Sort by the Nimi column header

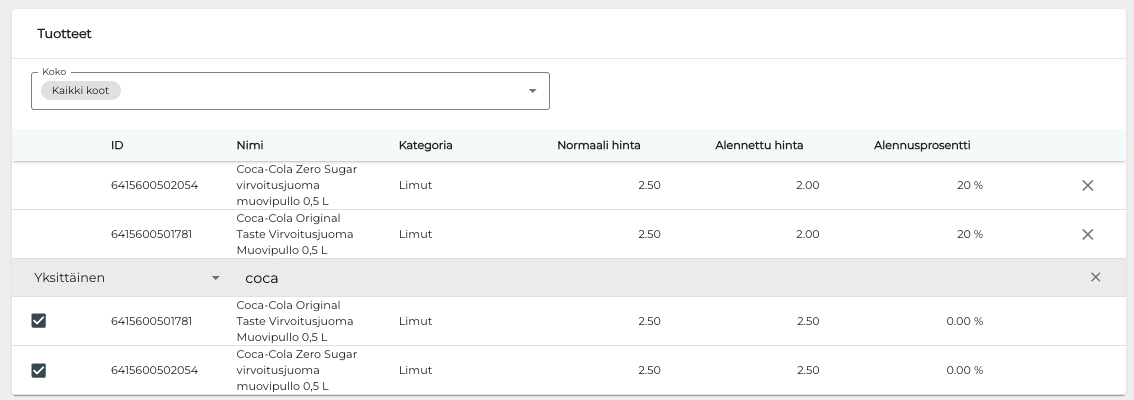point(250,145)
